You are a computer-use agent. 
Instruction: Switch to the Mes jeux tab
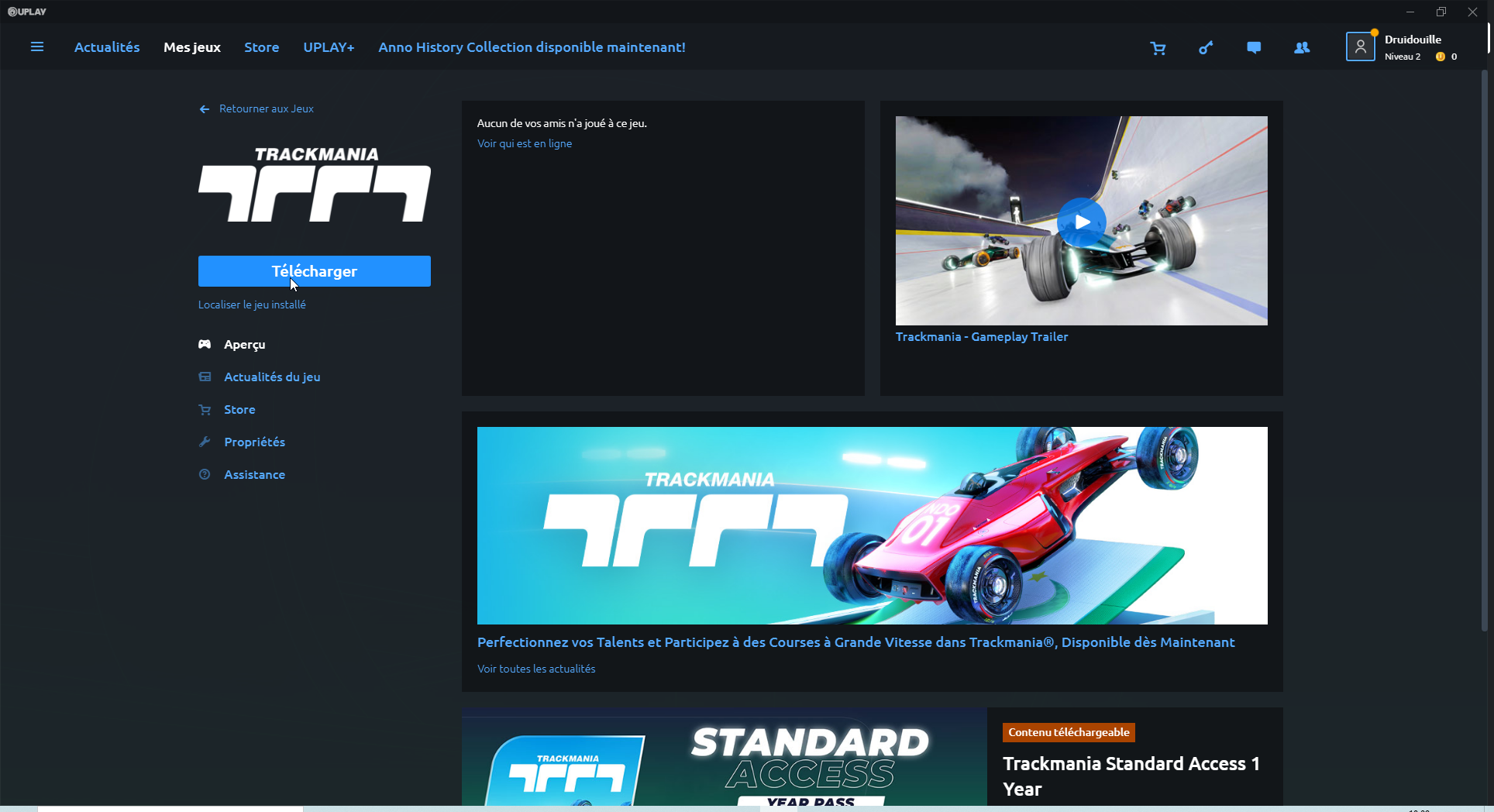191,46
